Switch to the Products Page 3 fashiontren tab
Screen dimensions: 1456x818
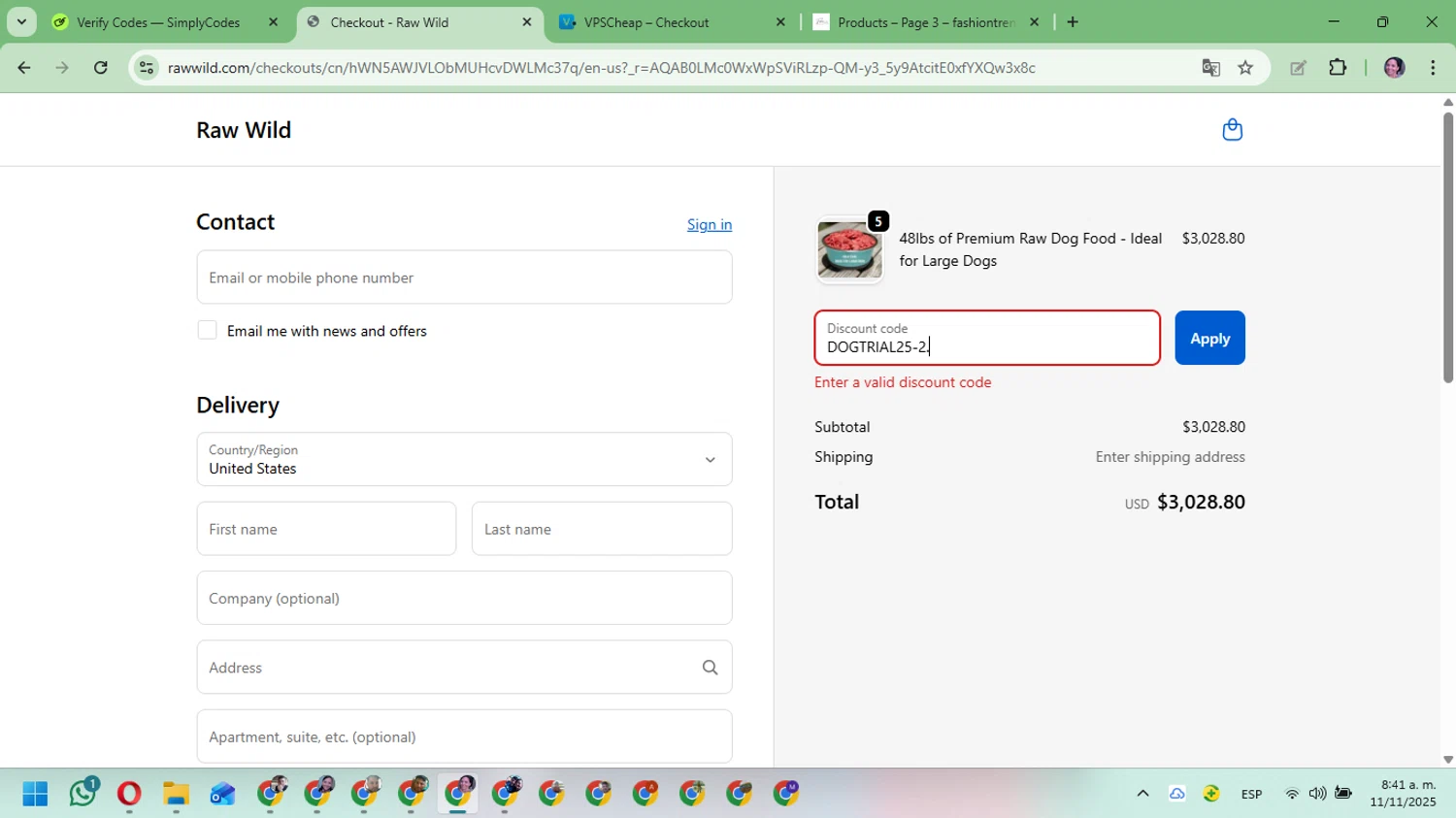click(926, 21)
